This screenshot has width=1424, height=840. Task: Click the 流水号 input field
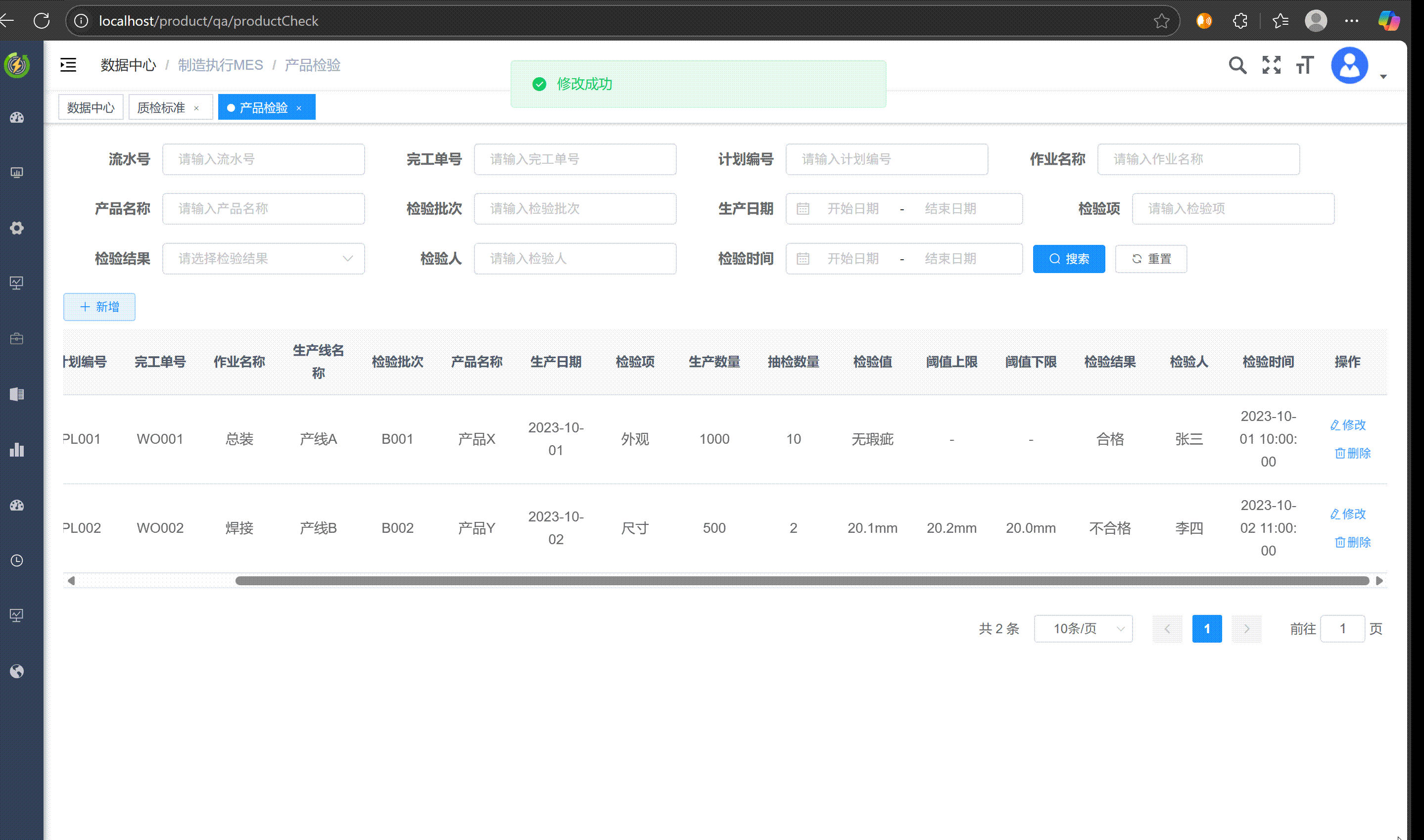pos(263,159)
